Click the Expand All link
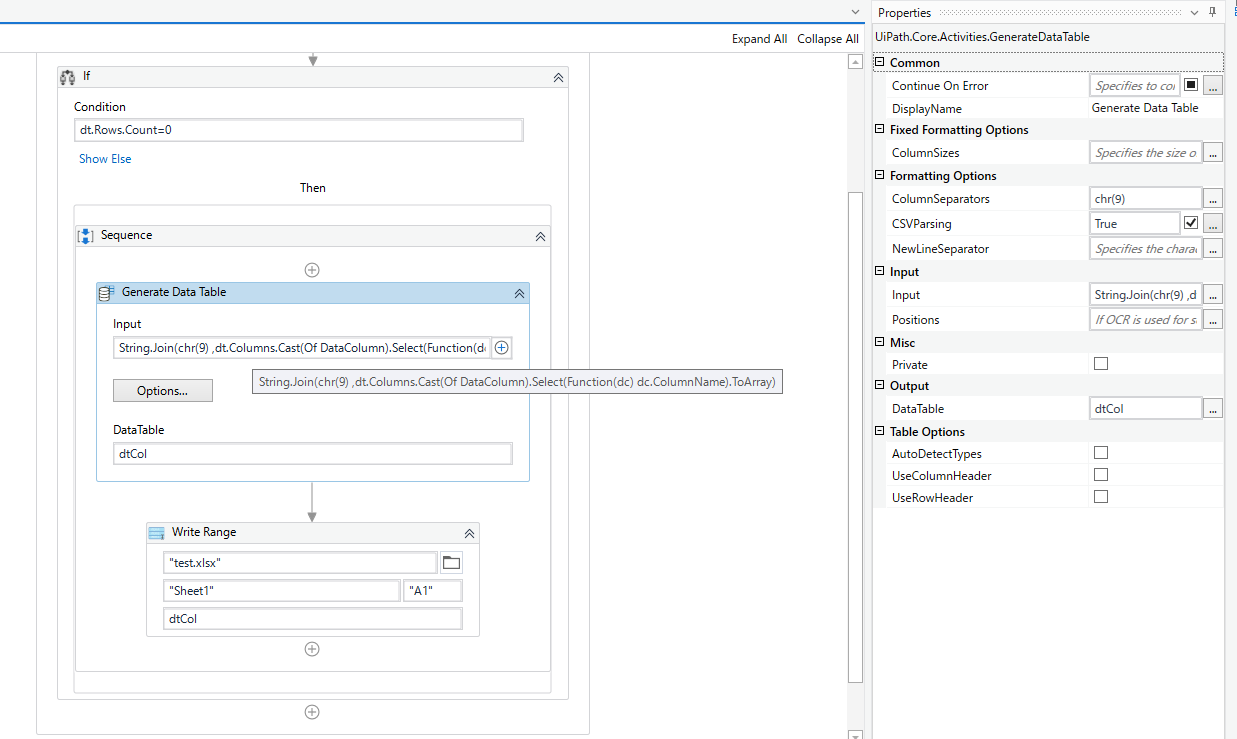Viewport: 1237px width, 739px height. [759, 38]
